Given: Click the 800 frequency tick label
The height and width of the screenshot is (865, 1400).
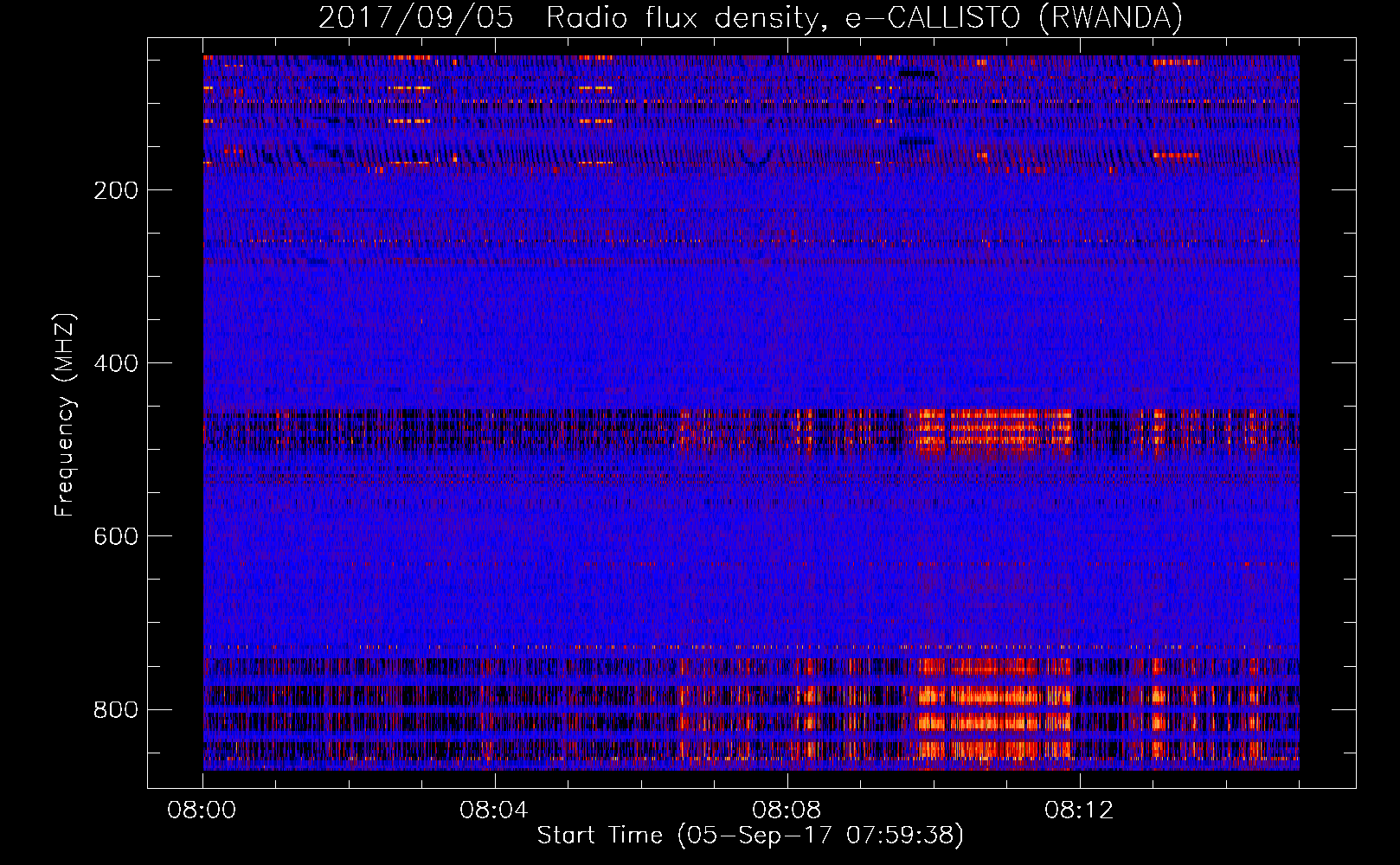Looking at the screenshot, I should pos(116,709).
